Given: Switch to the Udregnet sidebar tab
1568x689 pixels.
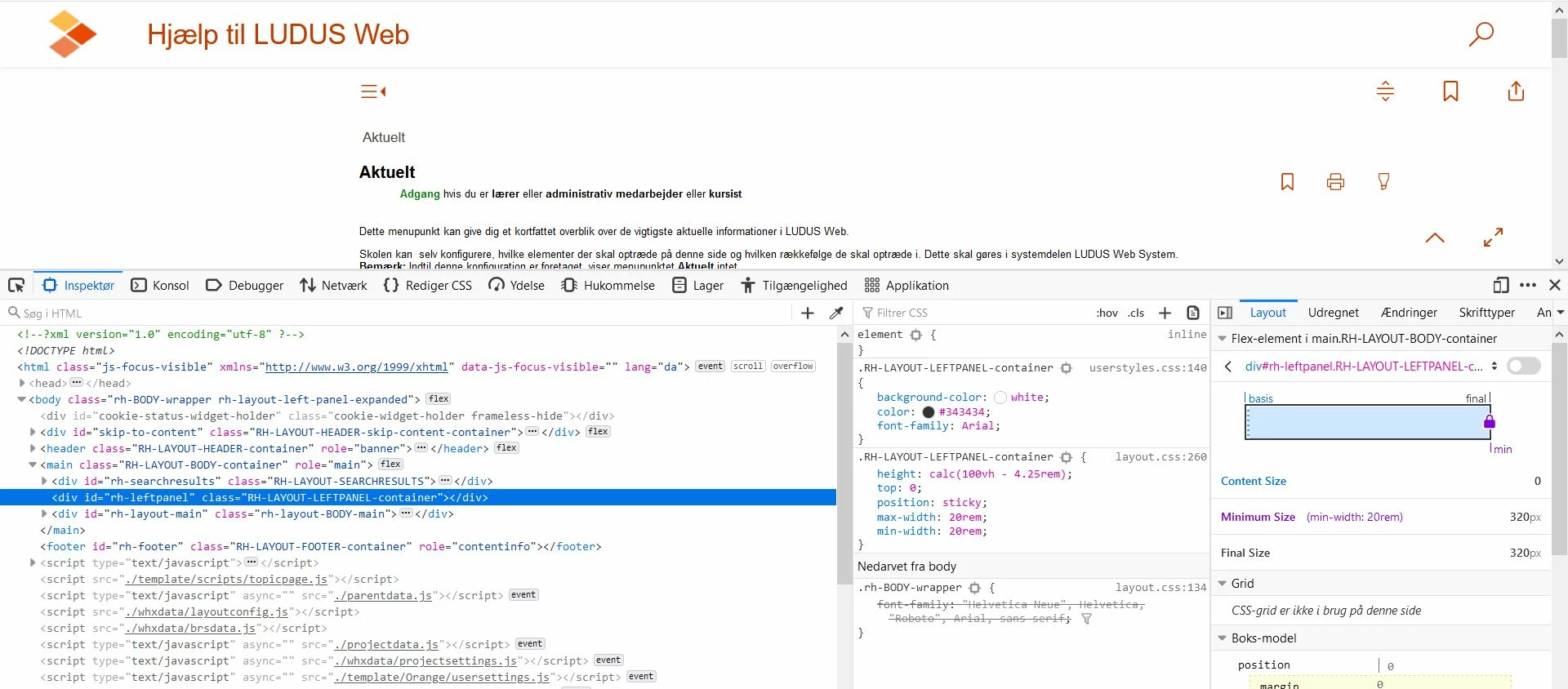Looking at the screenshot, I should [1333, 313].
